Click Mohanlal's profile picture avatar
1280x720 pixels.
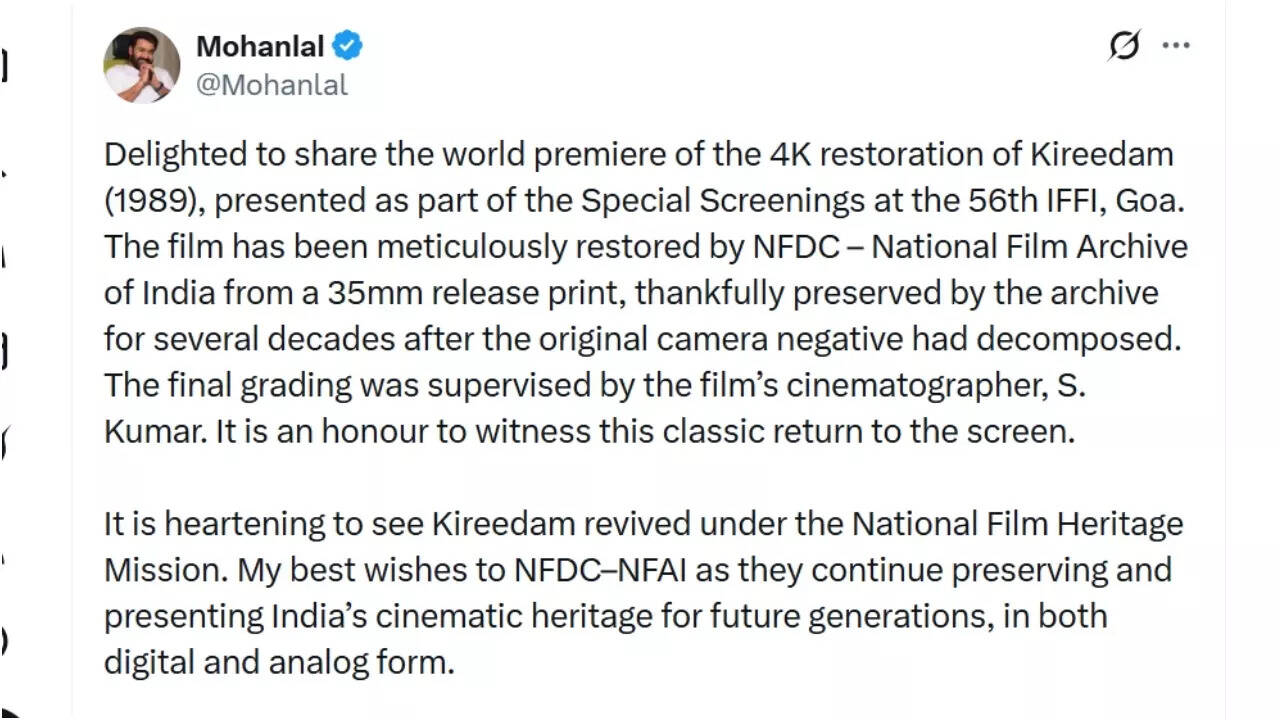coord(142,65)
